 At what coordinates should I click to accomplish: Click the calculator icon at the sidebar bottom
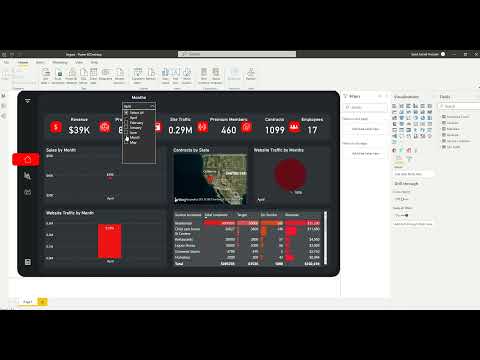(x=28, y=262)
